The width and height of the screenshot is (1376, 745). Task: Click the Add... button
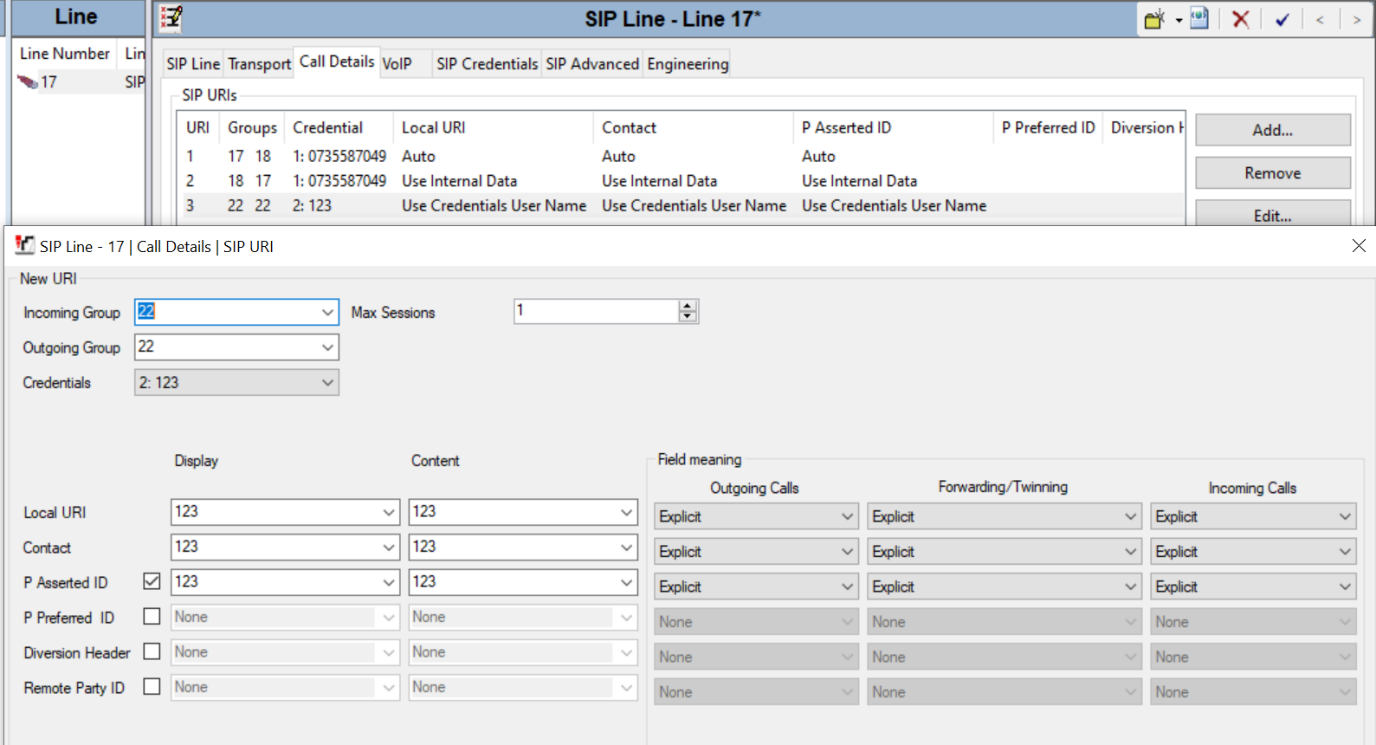1273,130
